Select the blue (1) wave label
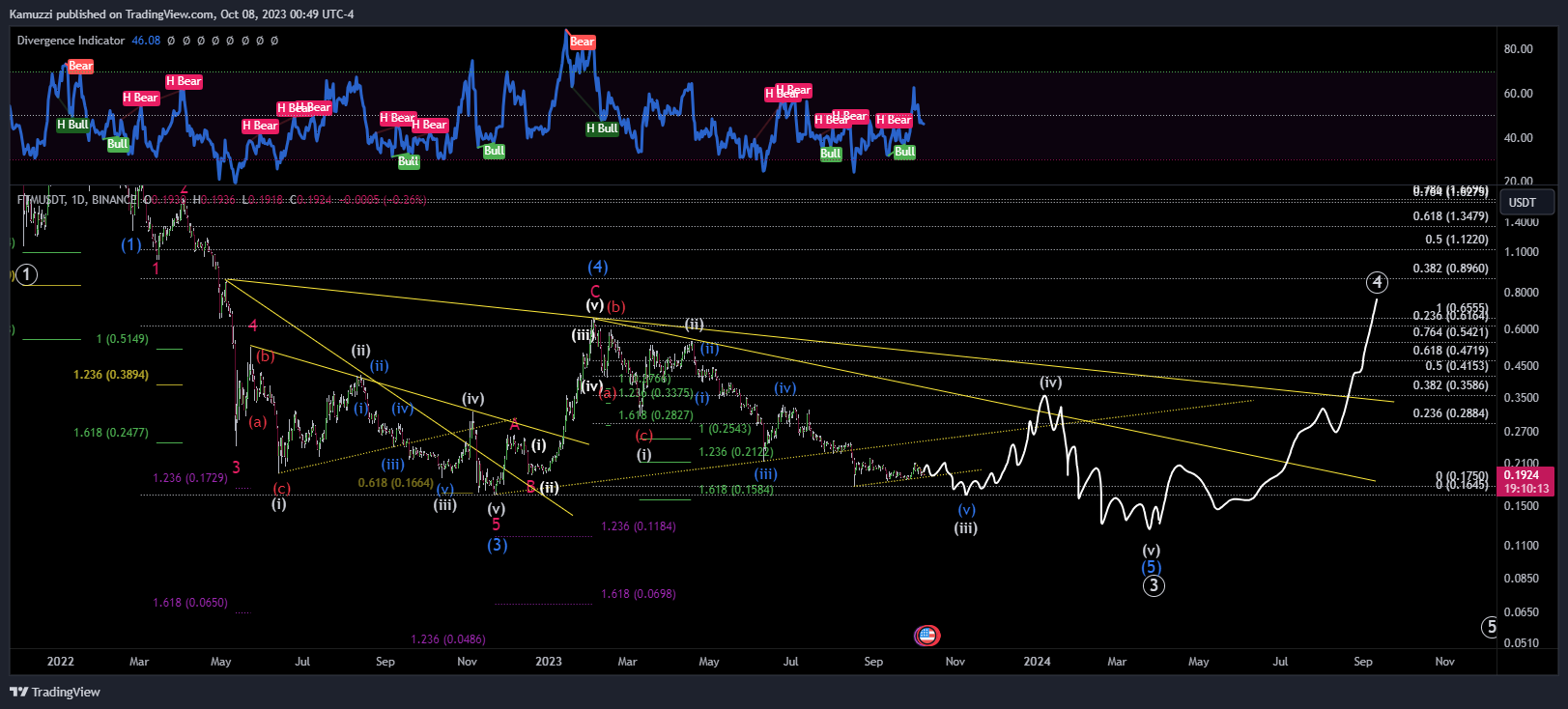The width and height of the screenshot is (1568, 709). pos(131,244)
